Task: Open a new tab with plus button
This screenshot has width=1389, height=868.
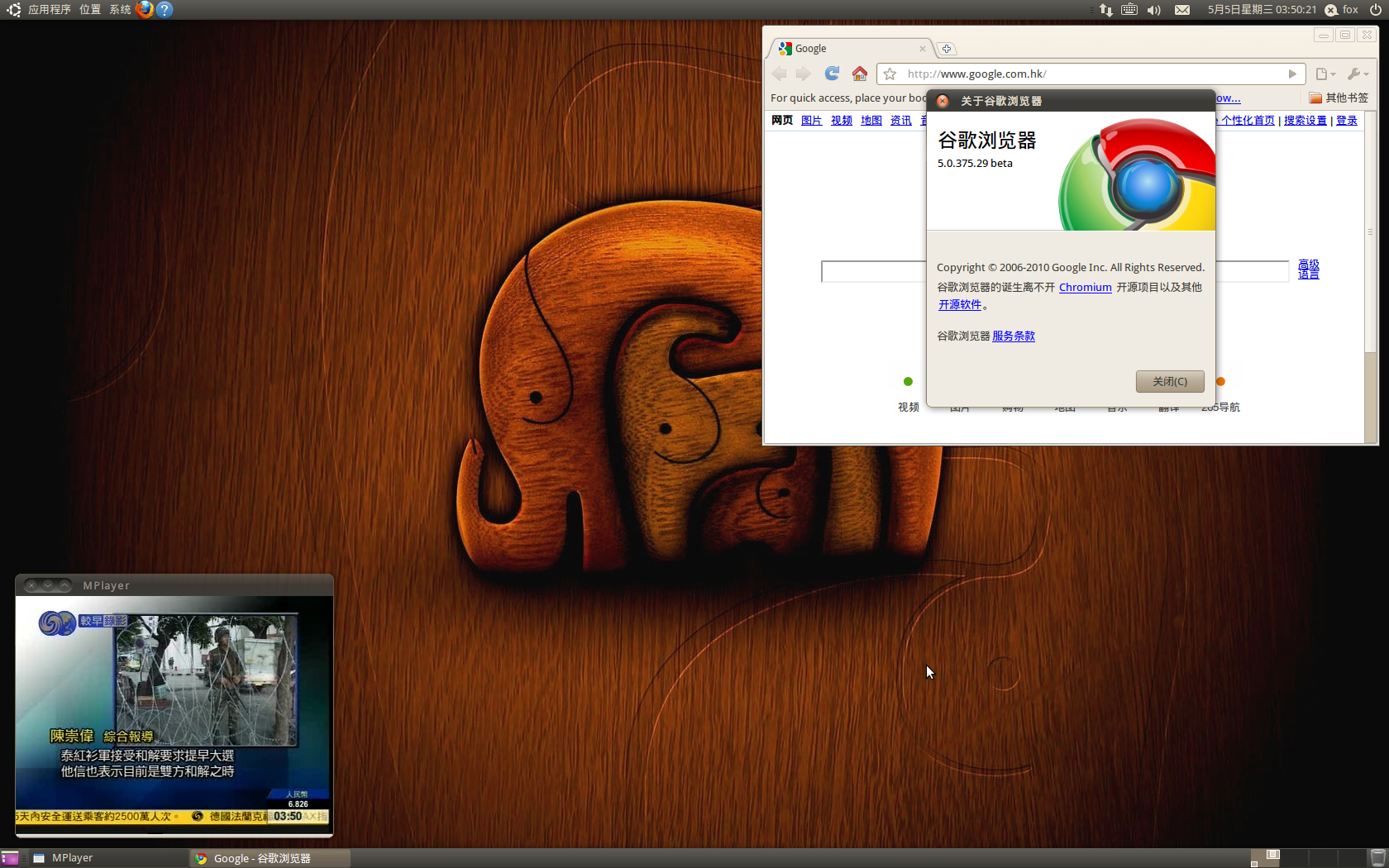Action: [947, 49]
